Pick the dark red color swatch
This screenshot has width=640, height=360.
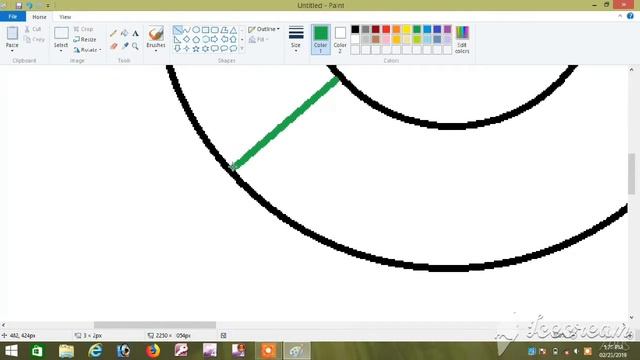[x=376, y=29]
